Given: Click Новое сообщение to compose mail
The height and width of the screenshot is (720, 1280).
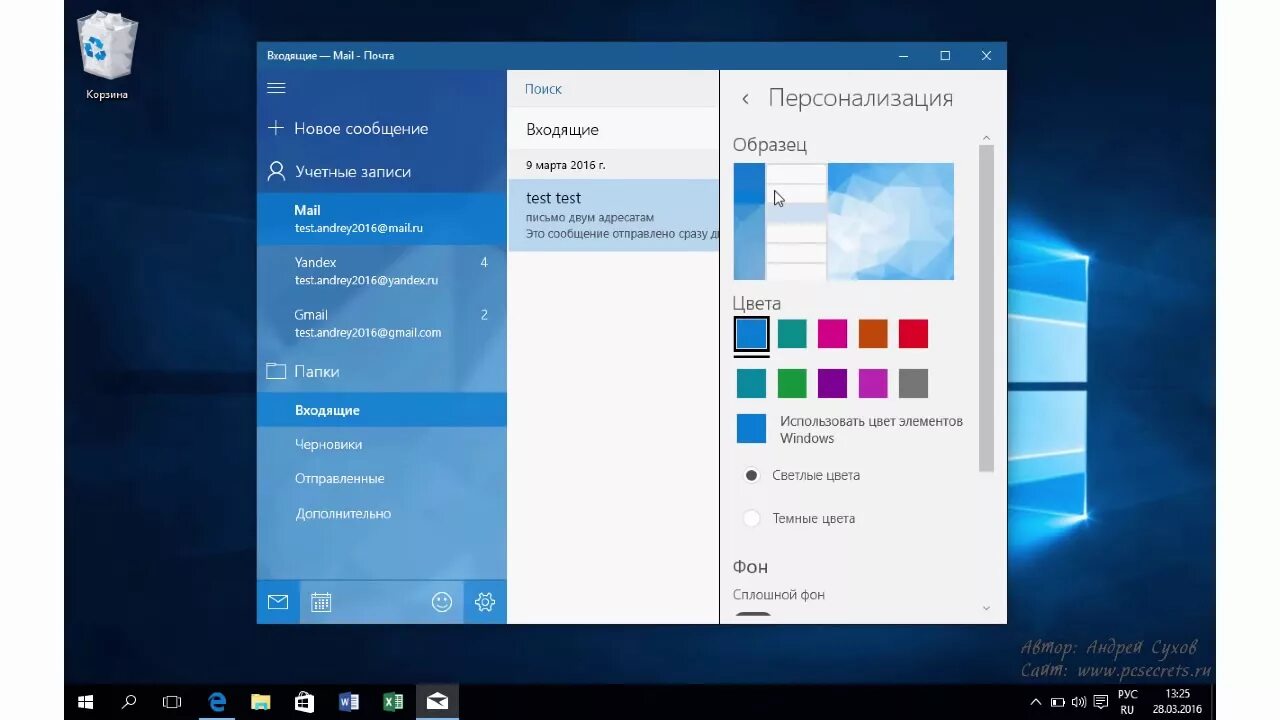Looking at the screenshot, I should click(x=361, y=128).
